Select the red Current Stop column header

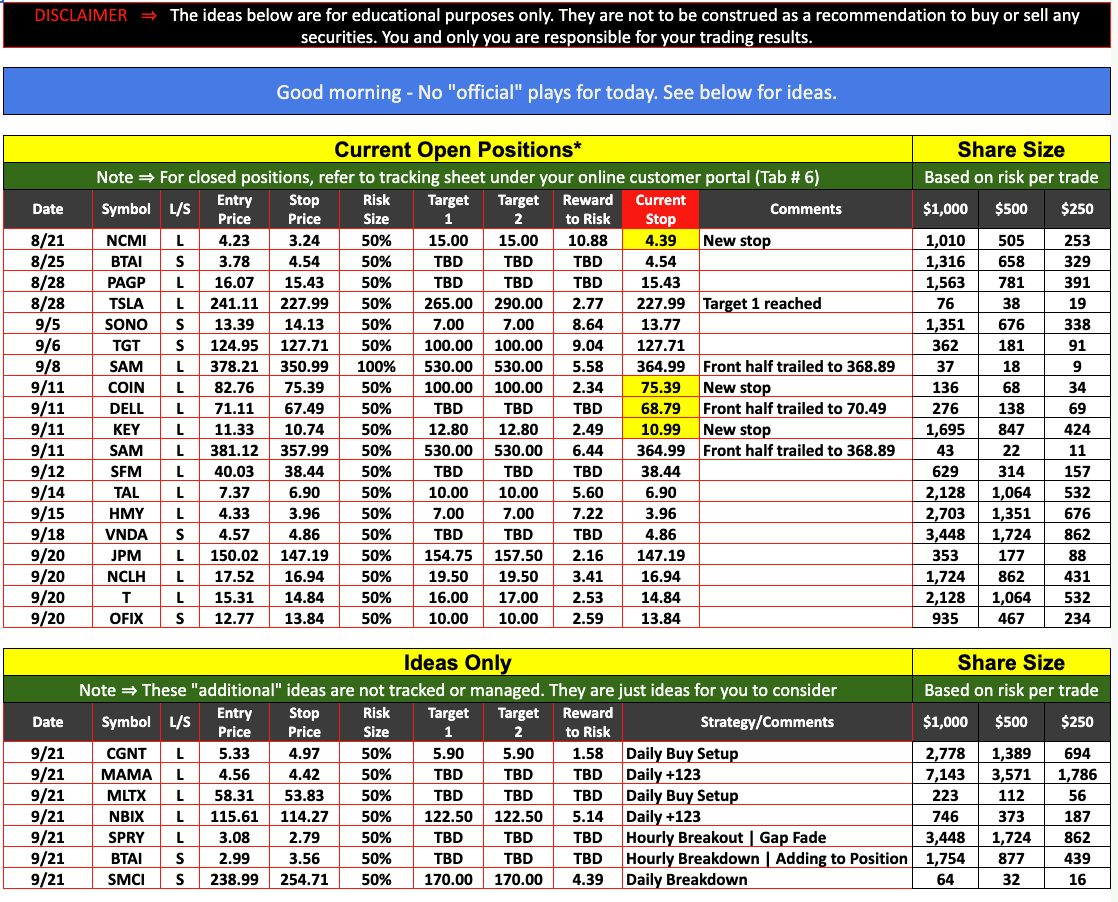click(660, 209)
